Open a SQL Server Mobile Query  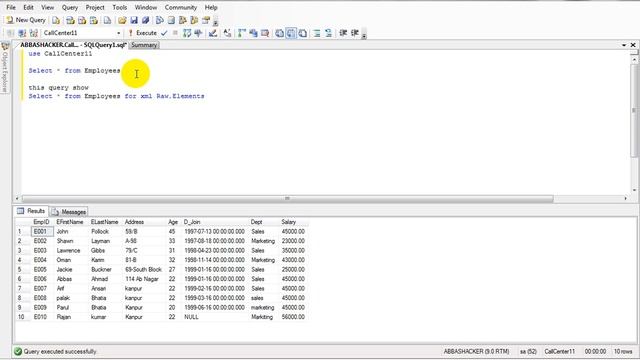tap(107, 20)
